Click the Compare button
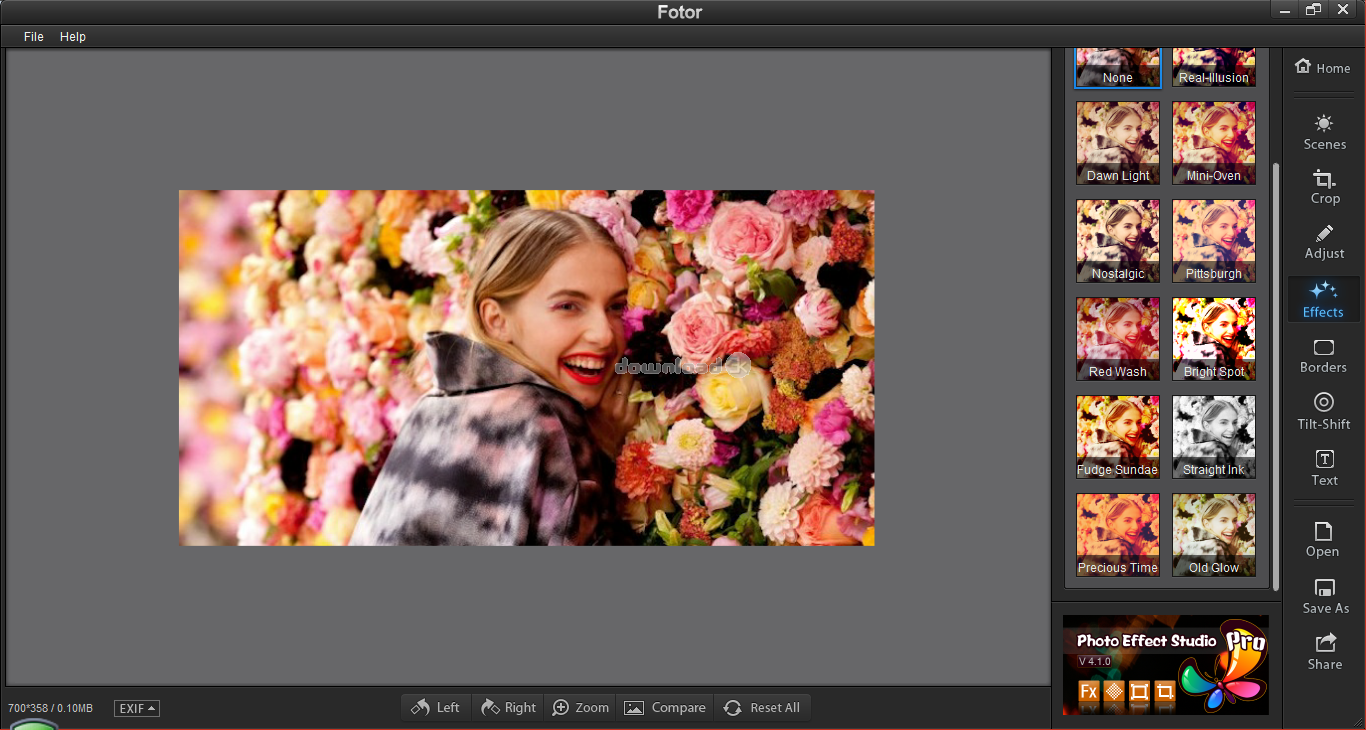 (x=665, y=707)
